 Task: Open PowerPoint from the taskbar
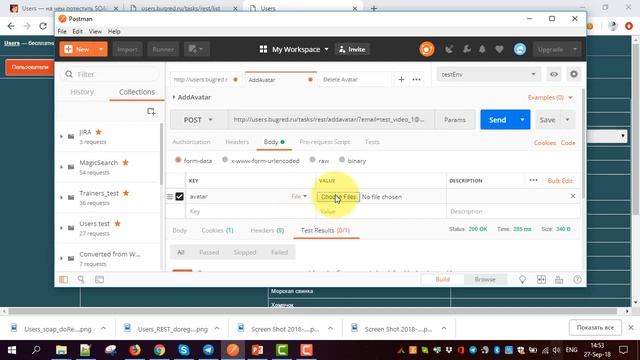(257, 350)
